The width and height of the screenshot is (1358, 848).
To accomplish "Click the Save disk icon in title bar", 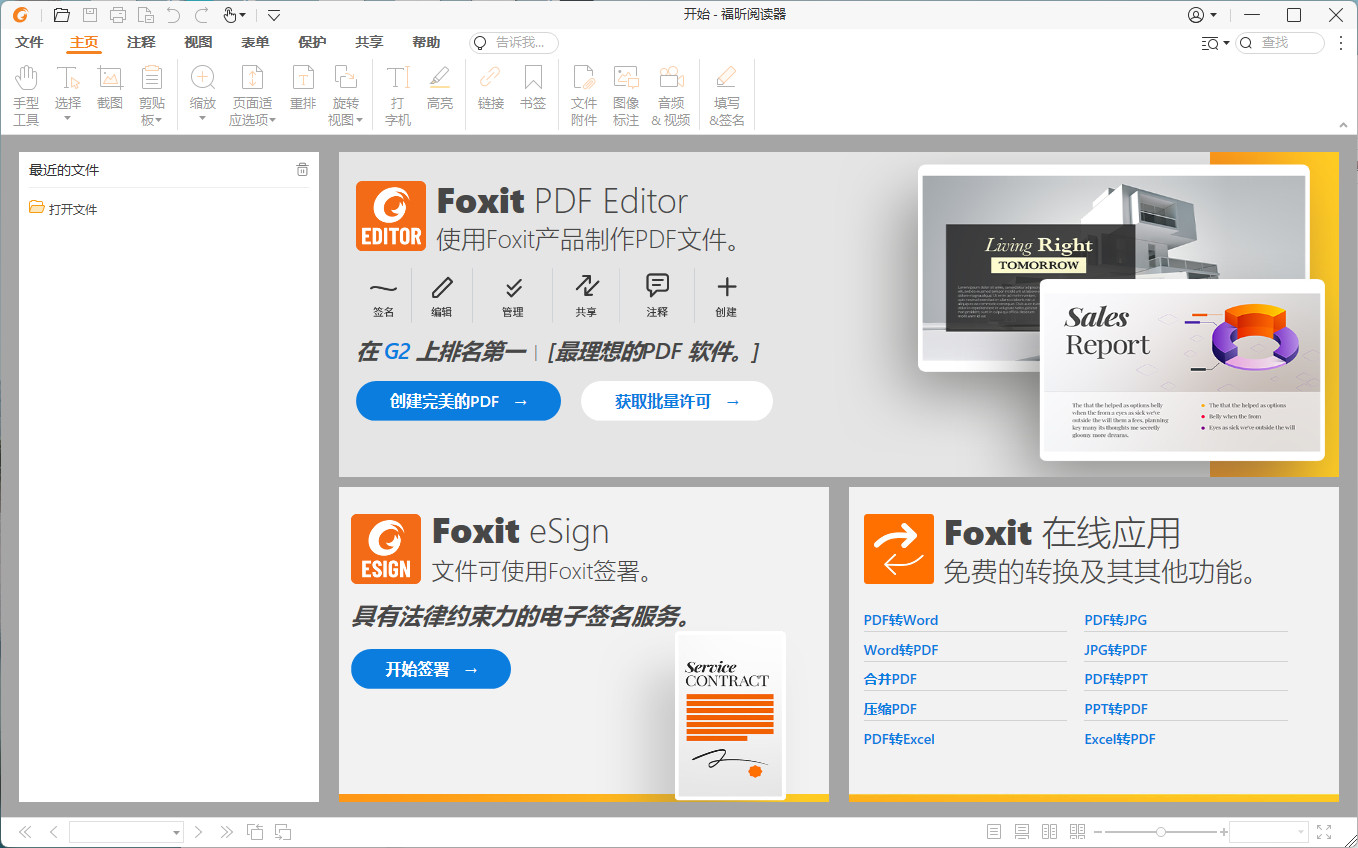I will 90,15.
